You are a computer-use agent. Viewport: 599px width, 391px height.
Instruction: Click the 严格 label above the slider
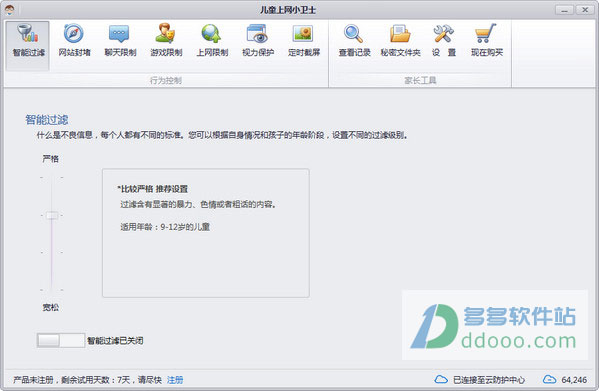pyautogui.click(x=50, y=159)
